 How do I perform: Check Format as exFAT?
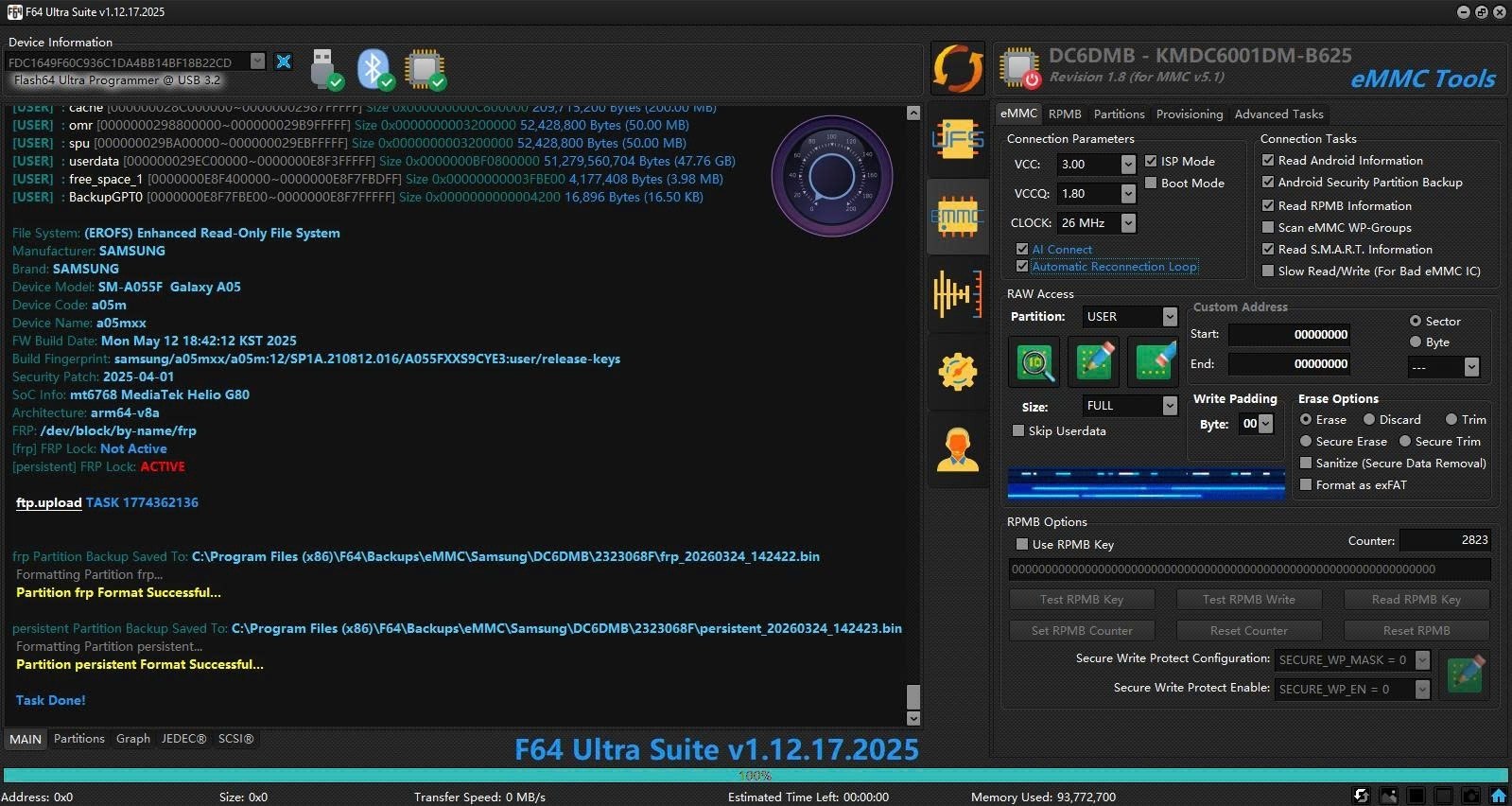[x=1306, y=484]
